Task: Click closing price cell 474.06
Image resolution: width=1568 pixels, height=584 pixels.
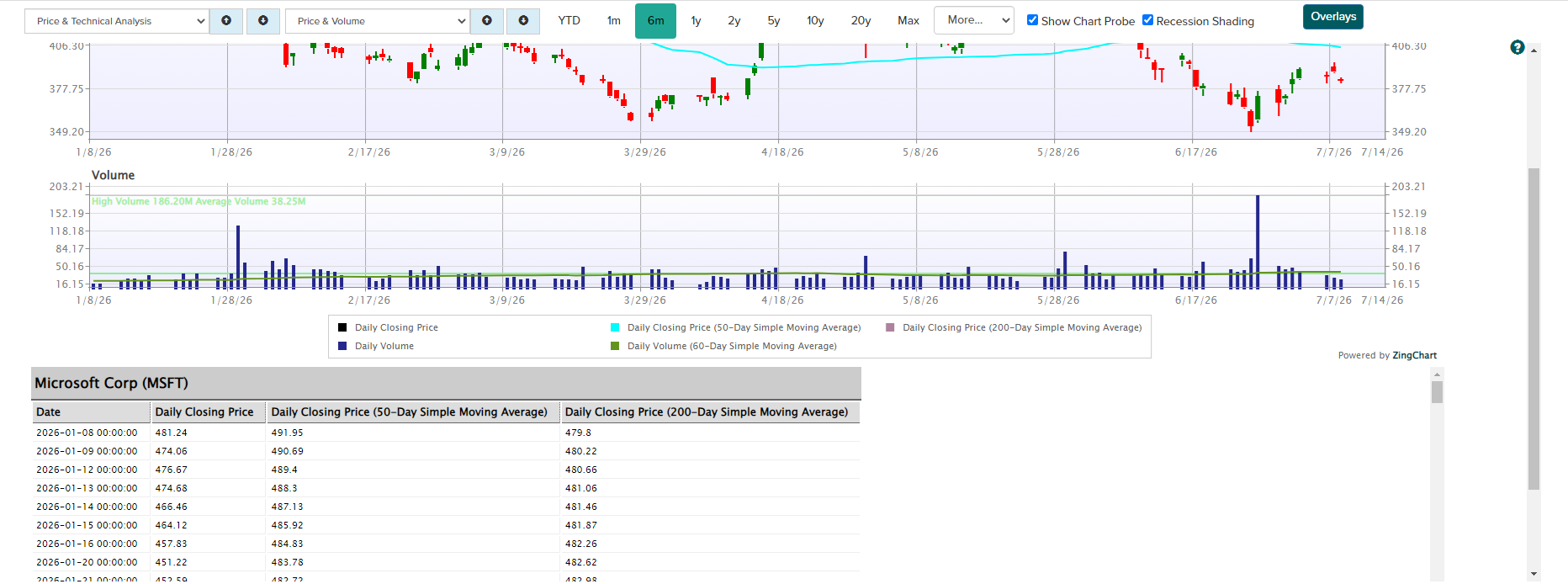Action: (172, 451)
